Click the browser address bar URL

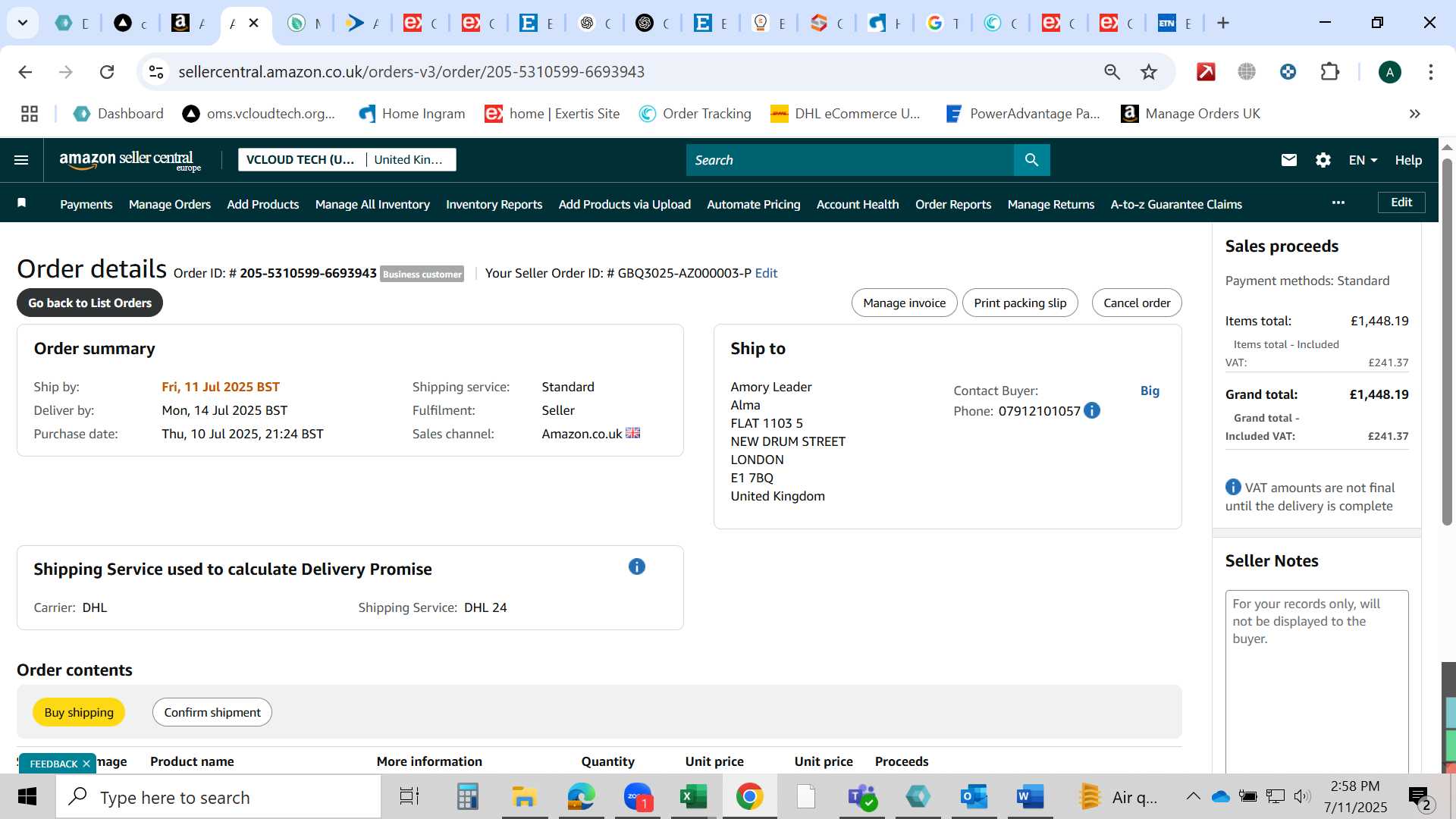pos(411,72)
